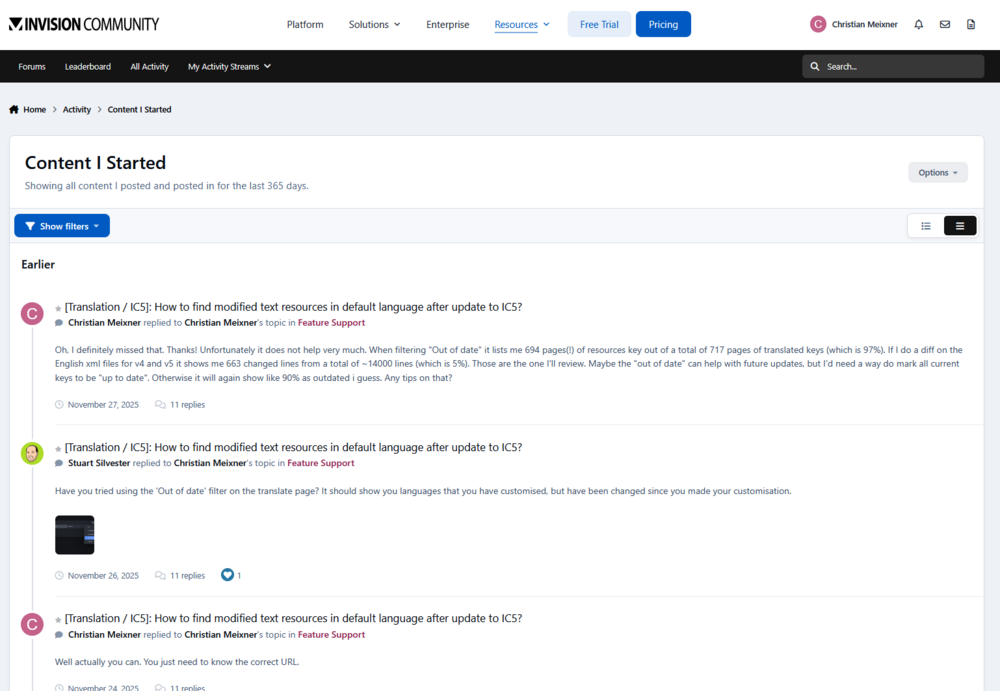Open the attached screenshot thumbnail
The image size is (1000, 691).
point(75,535)
